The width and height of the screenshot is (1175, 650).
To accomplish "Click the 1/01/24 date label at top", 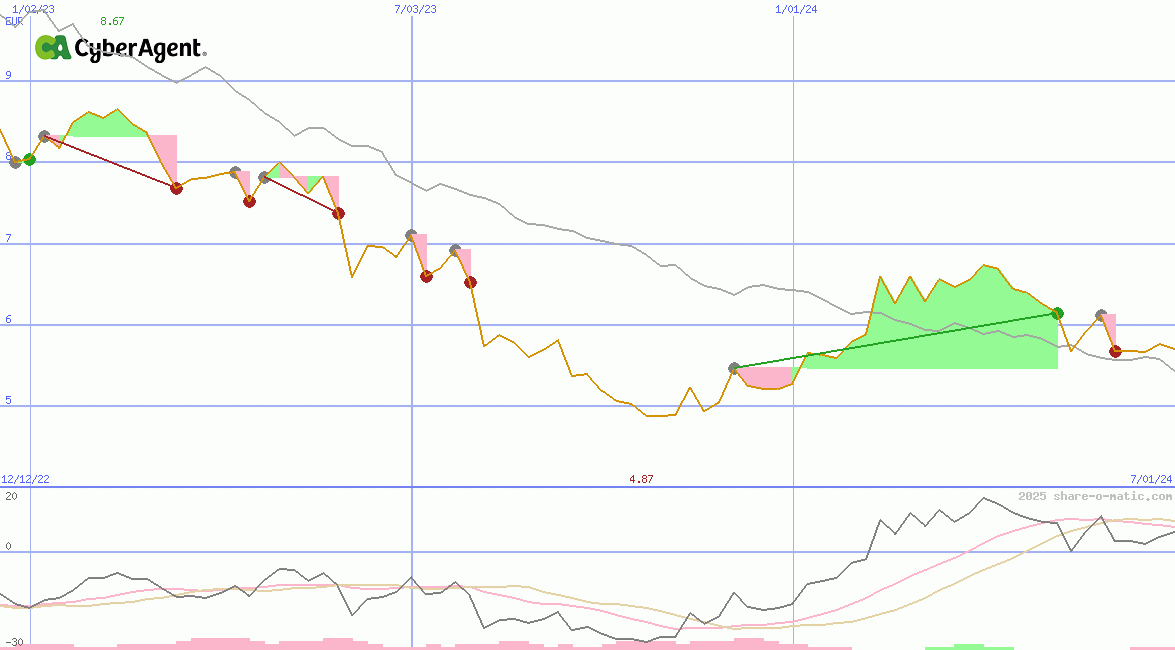I will 796,9.
